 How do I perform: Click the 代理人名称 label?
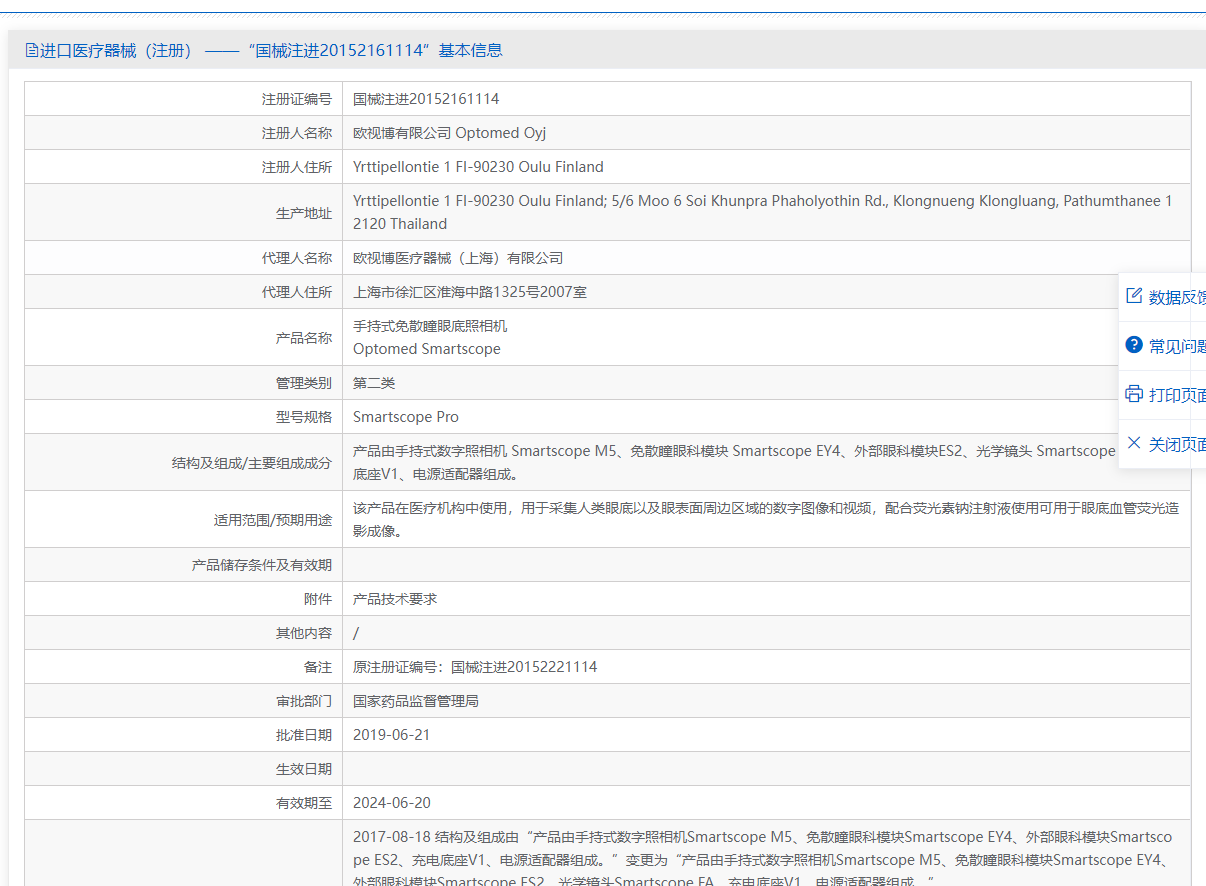click(297, 258)
